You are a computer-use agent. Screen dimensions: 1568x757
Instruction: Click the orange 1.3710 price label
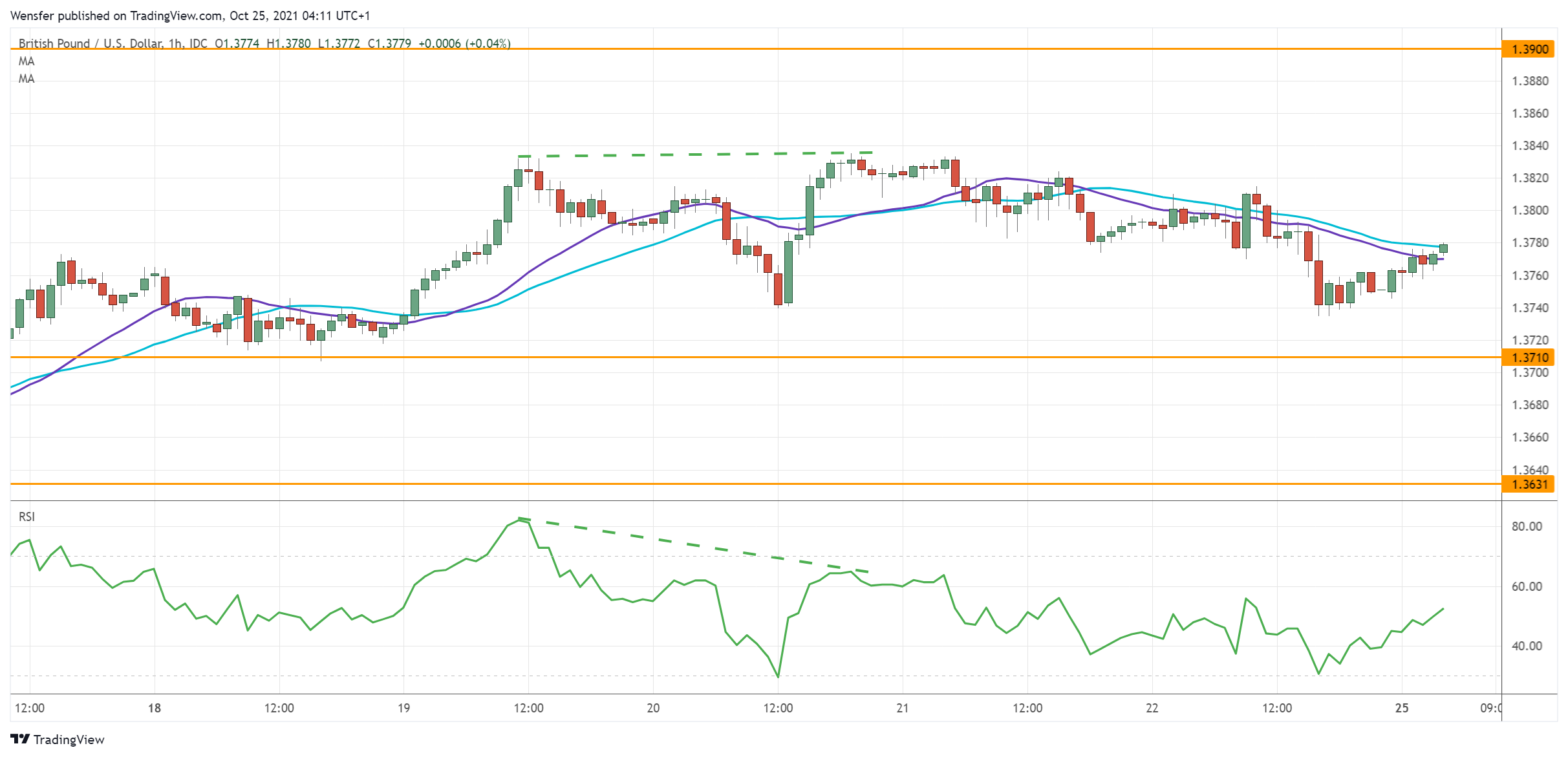point(1529,357)
